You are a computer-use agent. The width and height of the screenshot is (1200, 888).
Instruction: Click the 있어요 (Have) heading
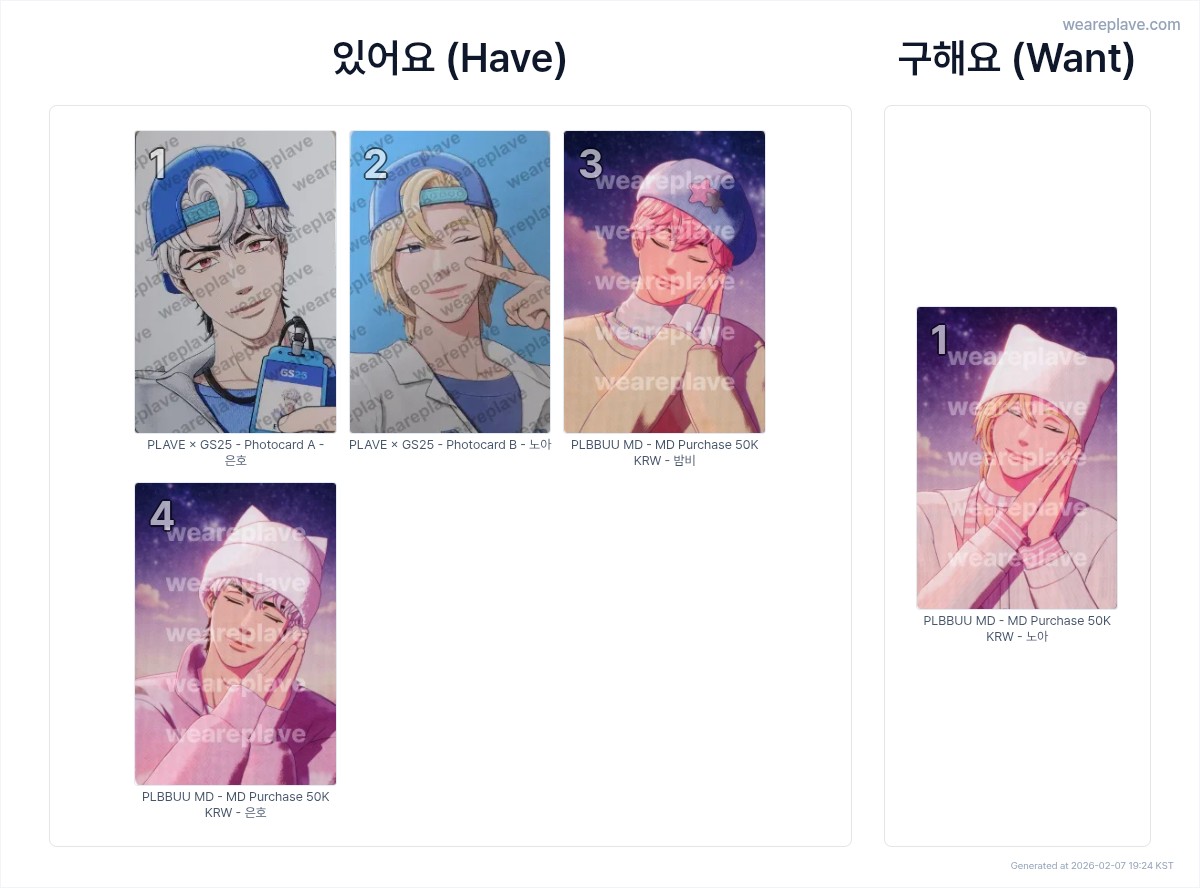point(450,59)
